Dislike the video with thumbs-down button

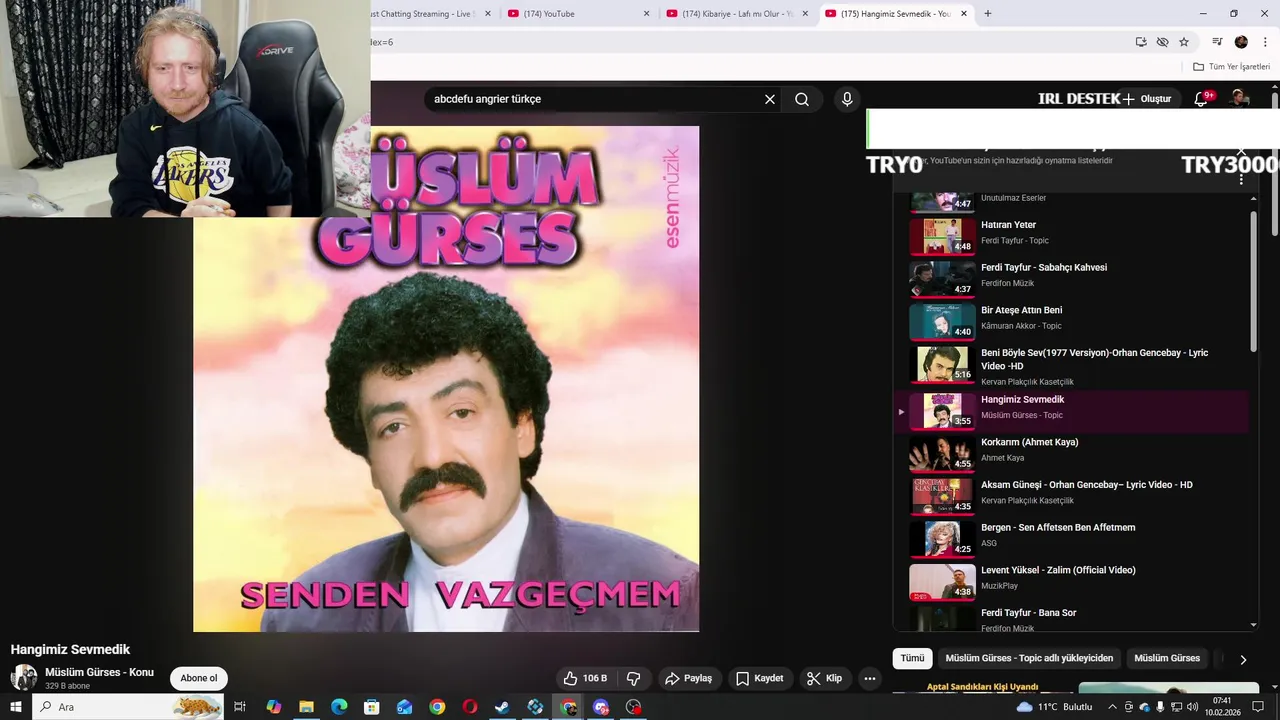coord(633,678)
